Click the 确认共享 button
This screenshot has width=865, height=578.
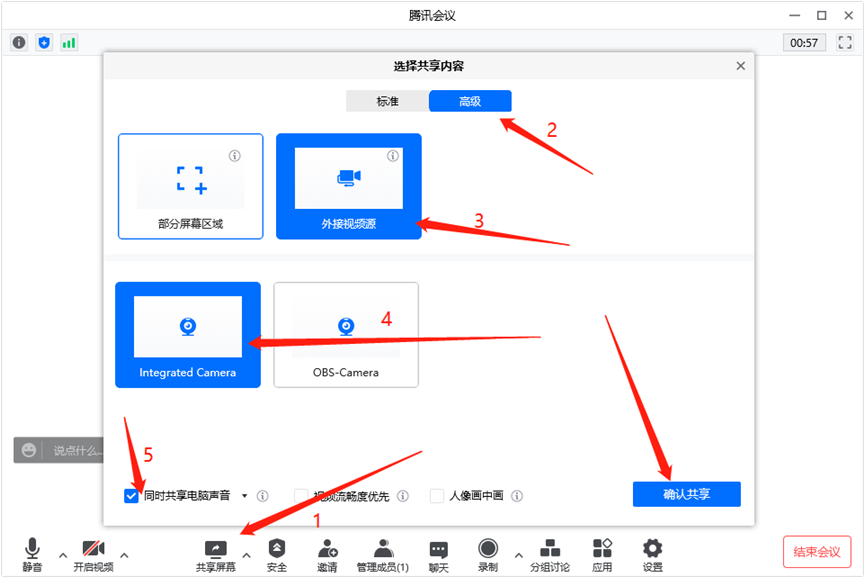[687, 494]
